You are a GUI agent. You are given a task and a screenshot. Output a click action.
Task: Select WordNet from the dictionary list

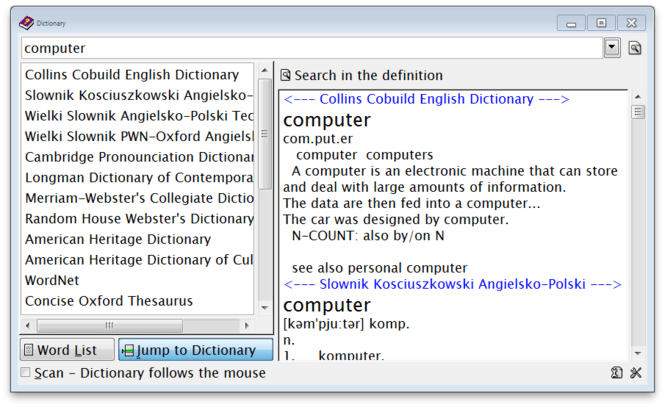tap(52, 280)
